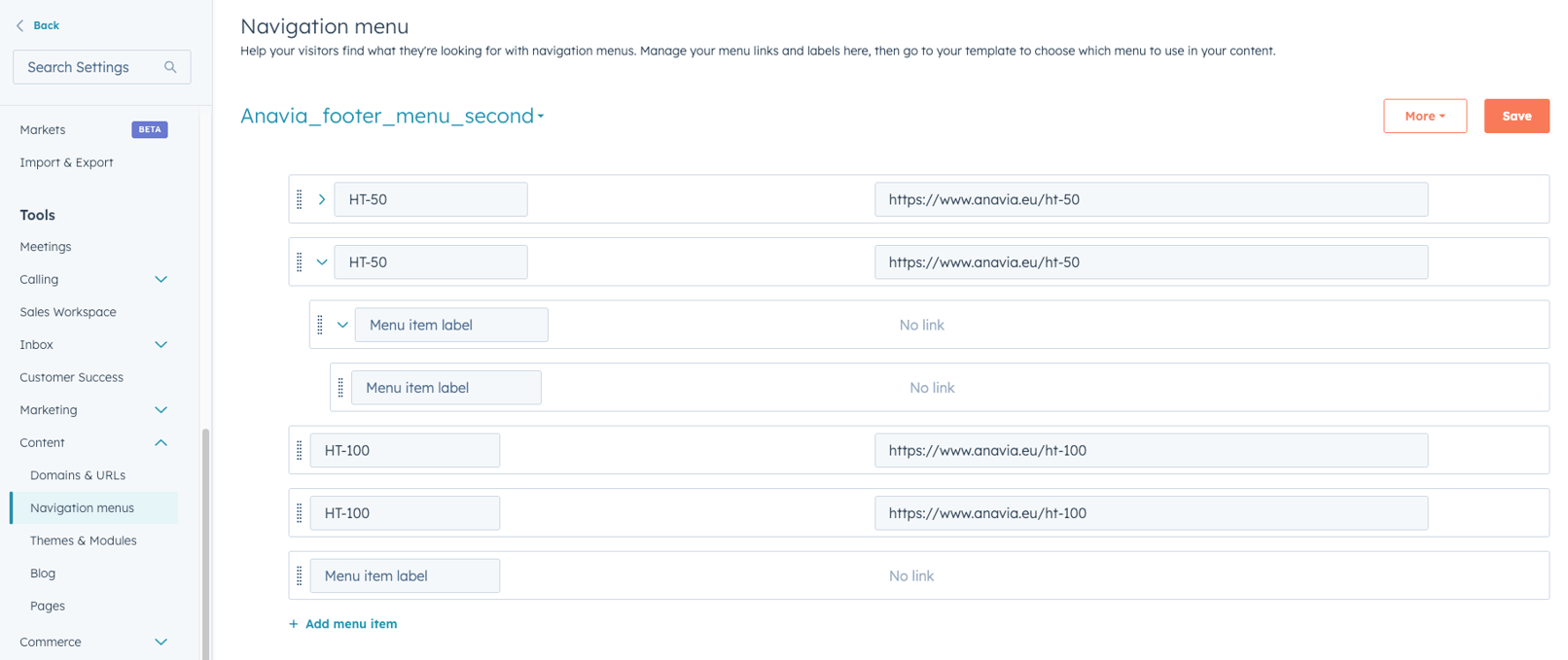The image size is (1568, 660).
Task: Edit URL field of collapsed HT-50 row
Action: click(1151, 199)
